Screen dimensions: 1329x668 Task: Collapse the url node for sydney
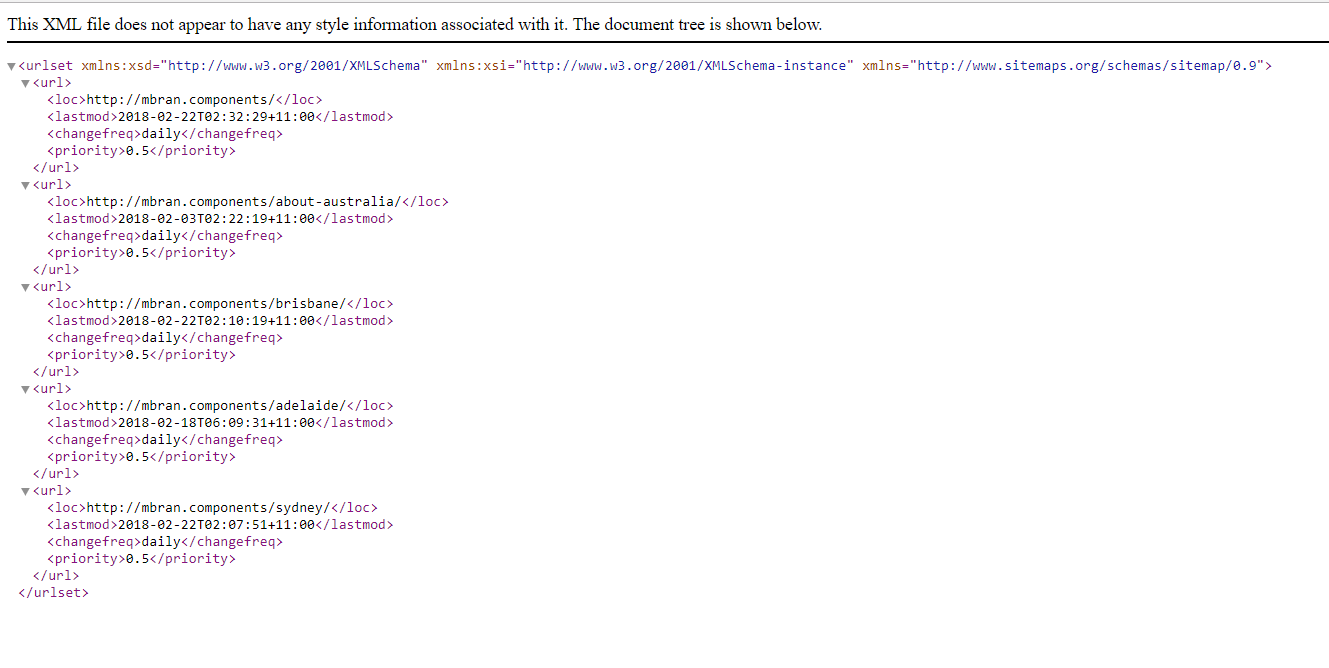click(25, 492)
